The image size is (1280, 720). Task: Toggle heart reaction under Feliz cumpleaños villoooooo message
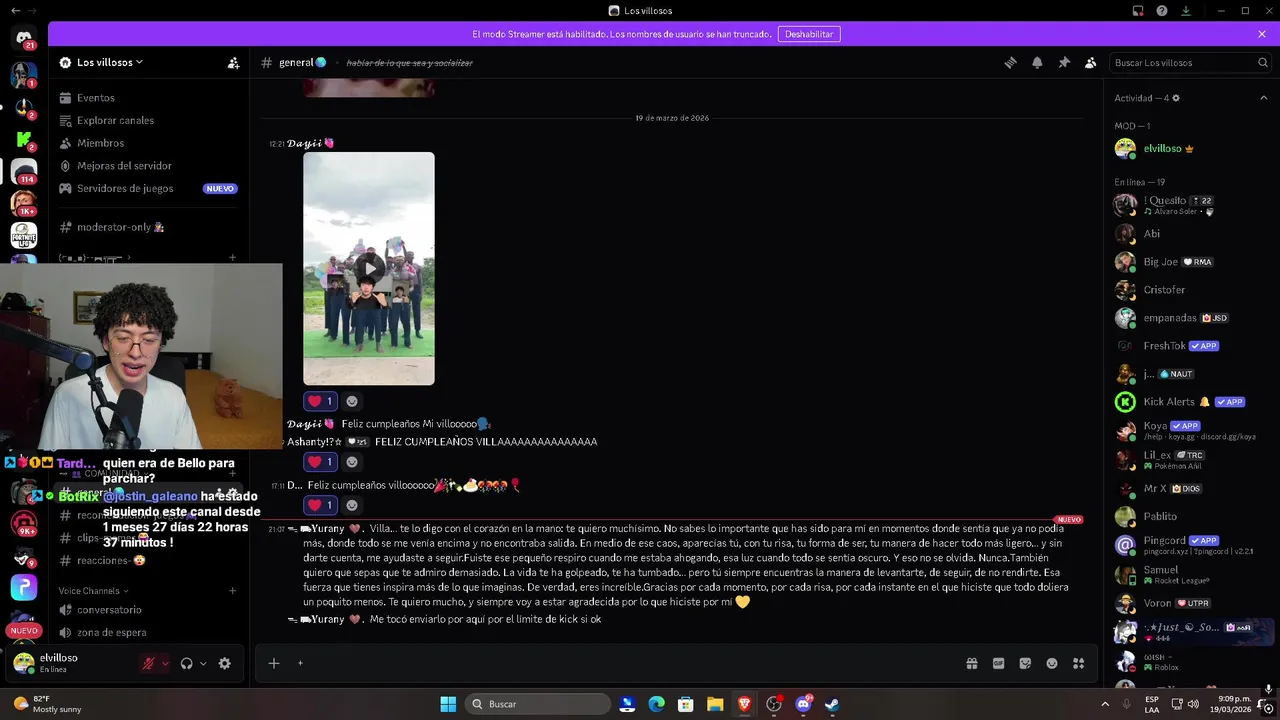tap(320, 505)
